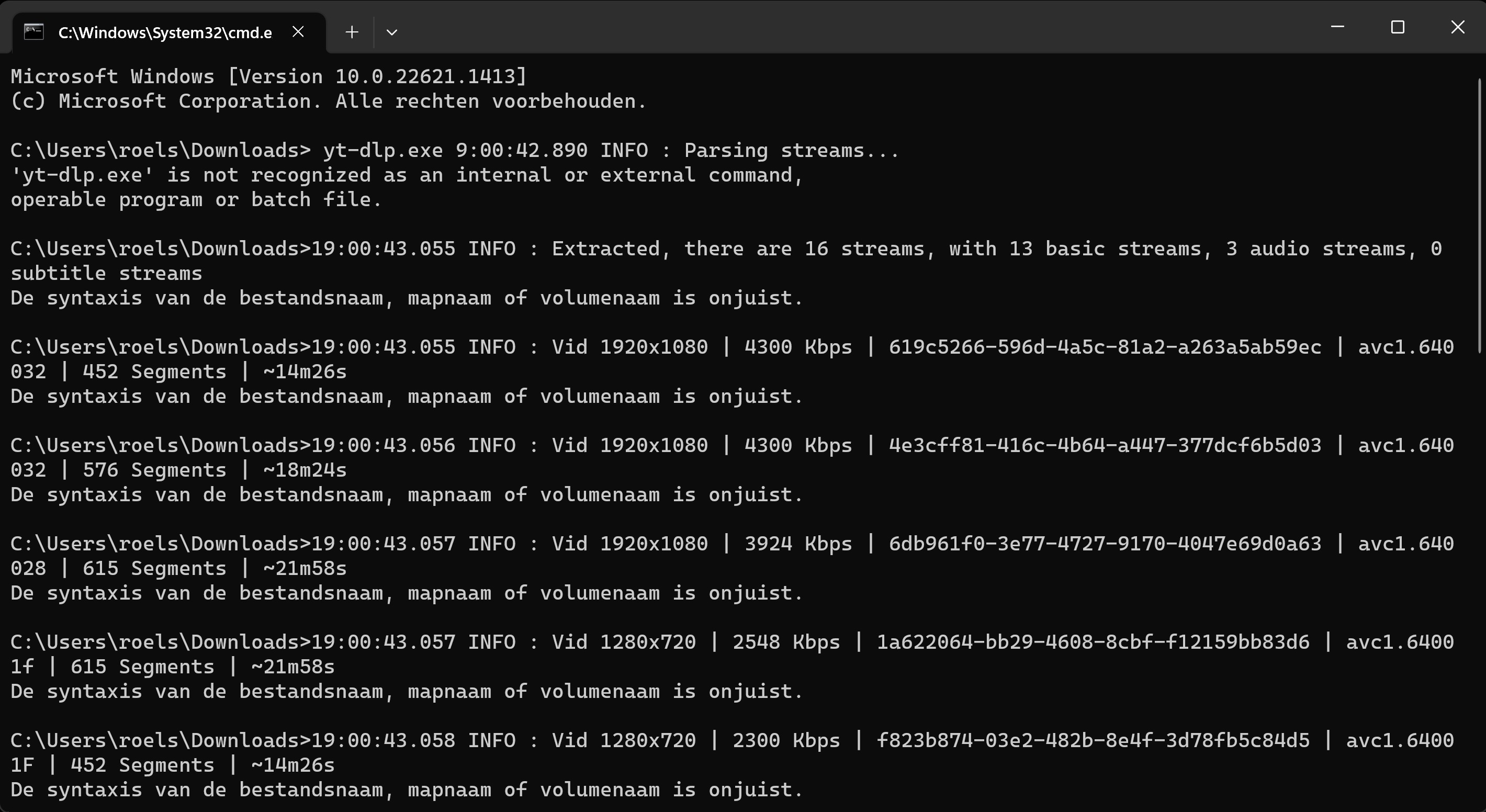Click the '~18m24s' duration text
Screen dimensions: 1486x812
click(x=305, y=470)
